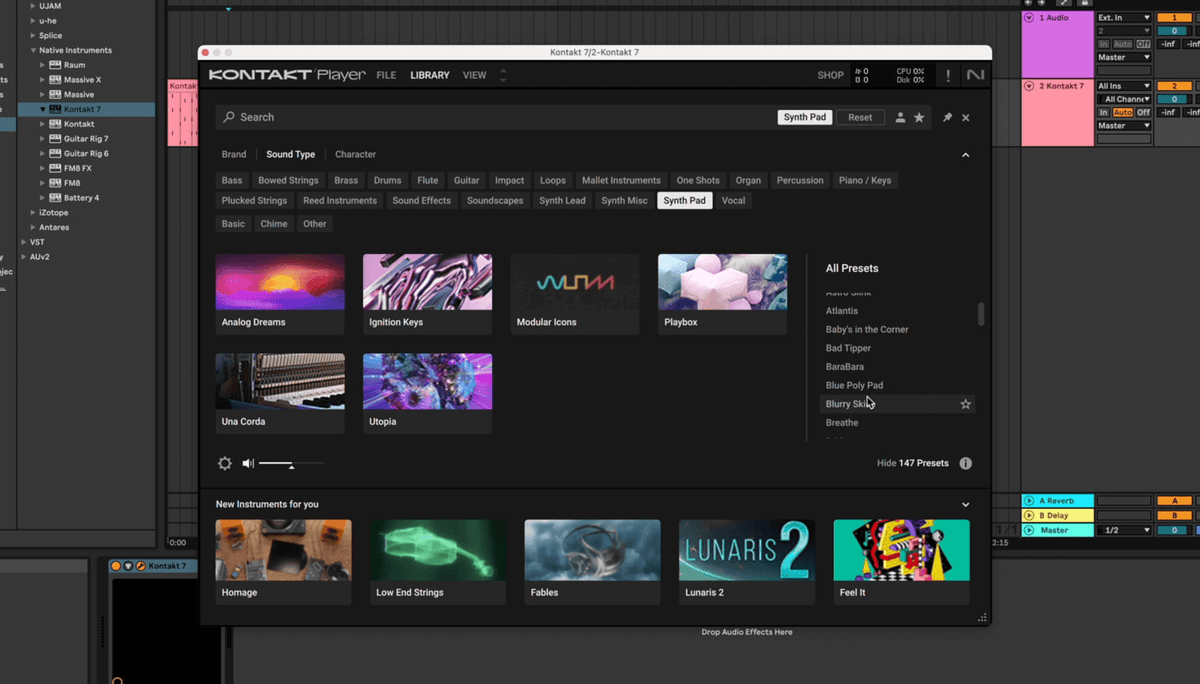This screenshot has width=1200, height=684.
Task: Toggle the Bass sound type tag
Action: [x=232, y=180]
